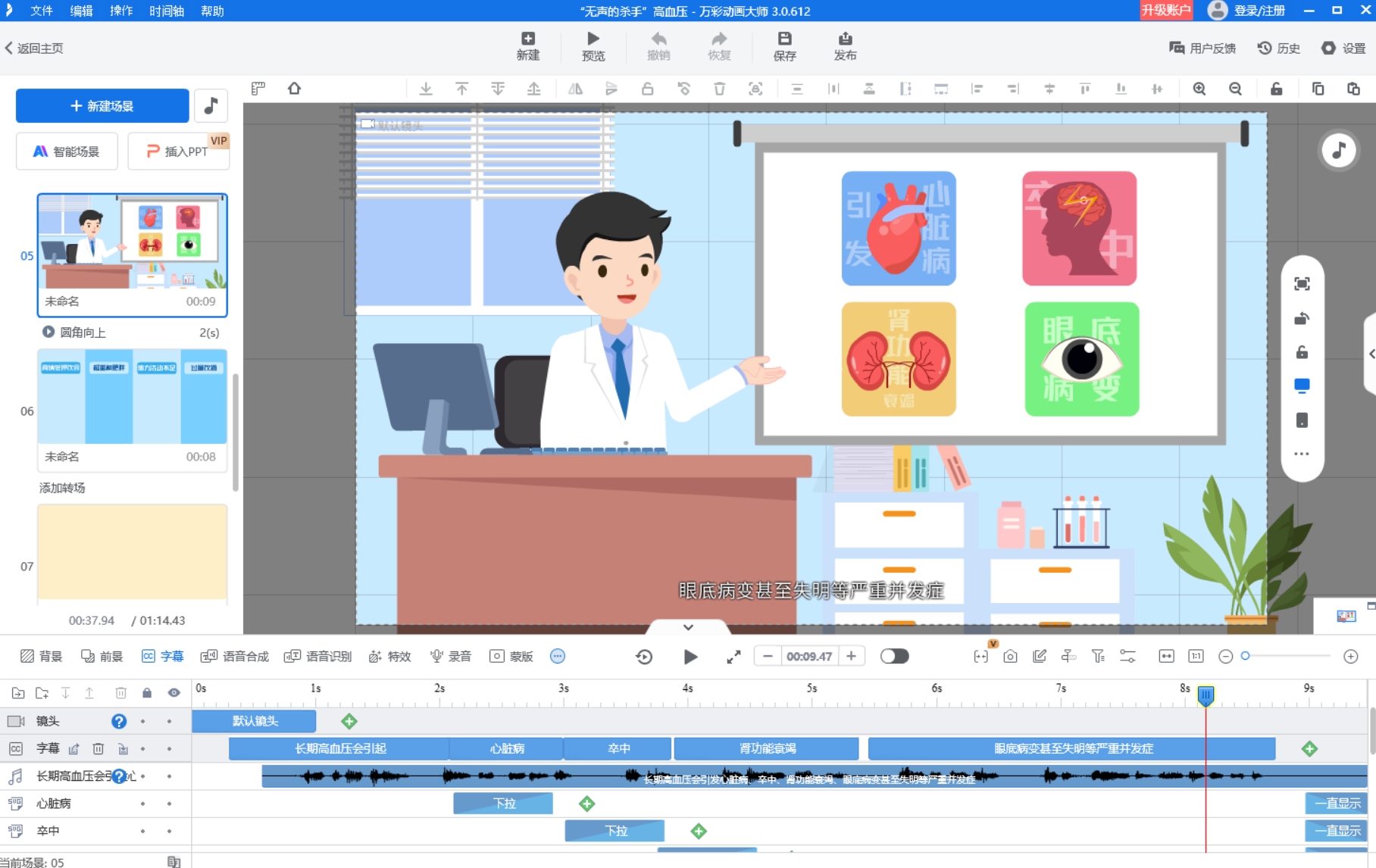Open 设置 settings
1376x868 pixels.
(1343, 48)
